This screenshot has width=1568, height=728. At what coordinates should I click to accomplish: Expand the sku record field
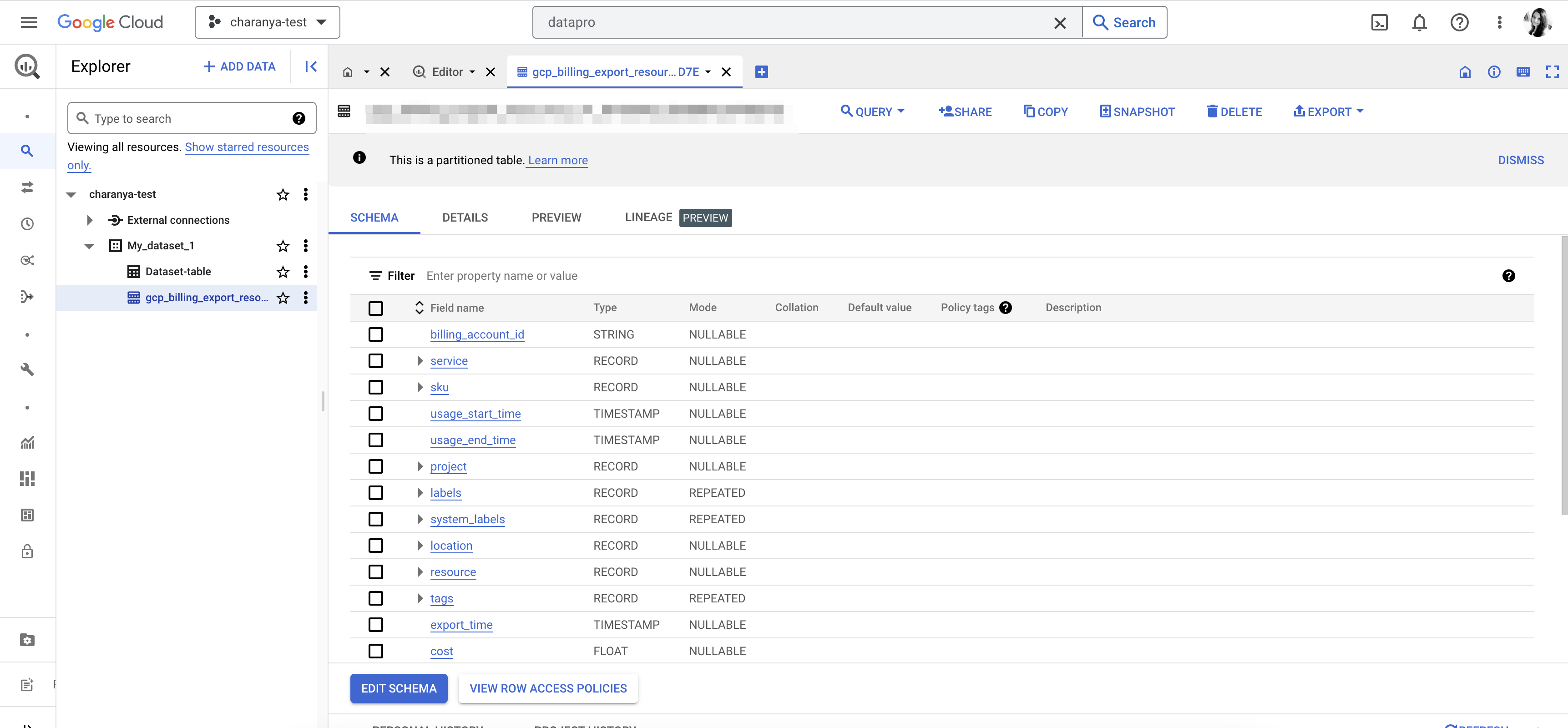point(420,388)
